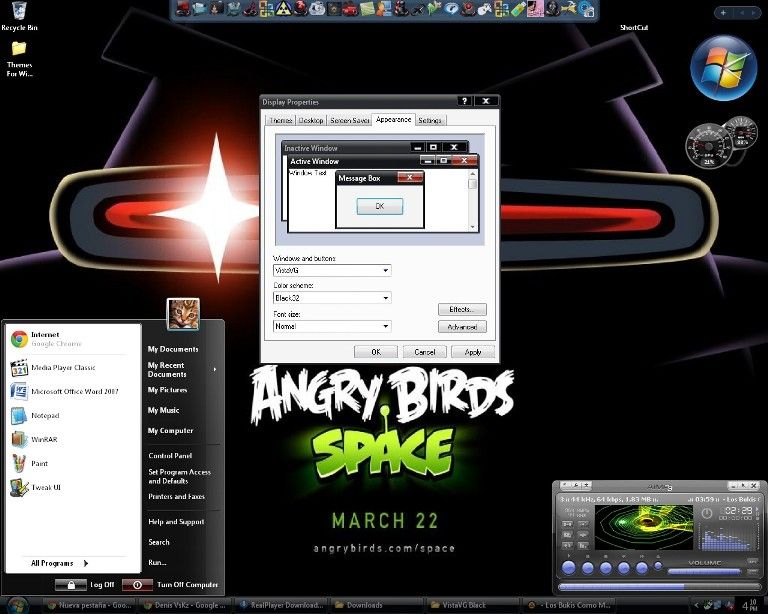Click the Effects... button
Image resolution: width=768 pixels, height=614 pixels.
pos(462,309)
